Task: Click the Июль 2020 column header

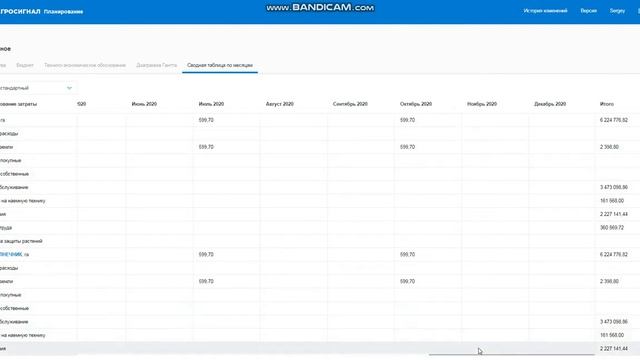Action: [x=211, y=104]
